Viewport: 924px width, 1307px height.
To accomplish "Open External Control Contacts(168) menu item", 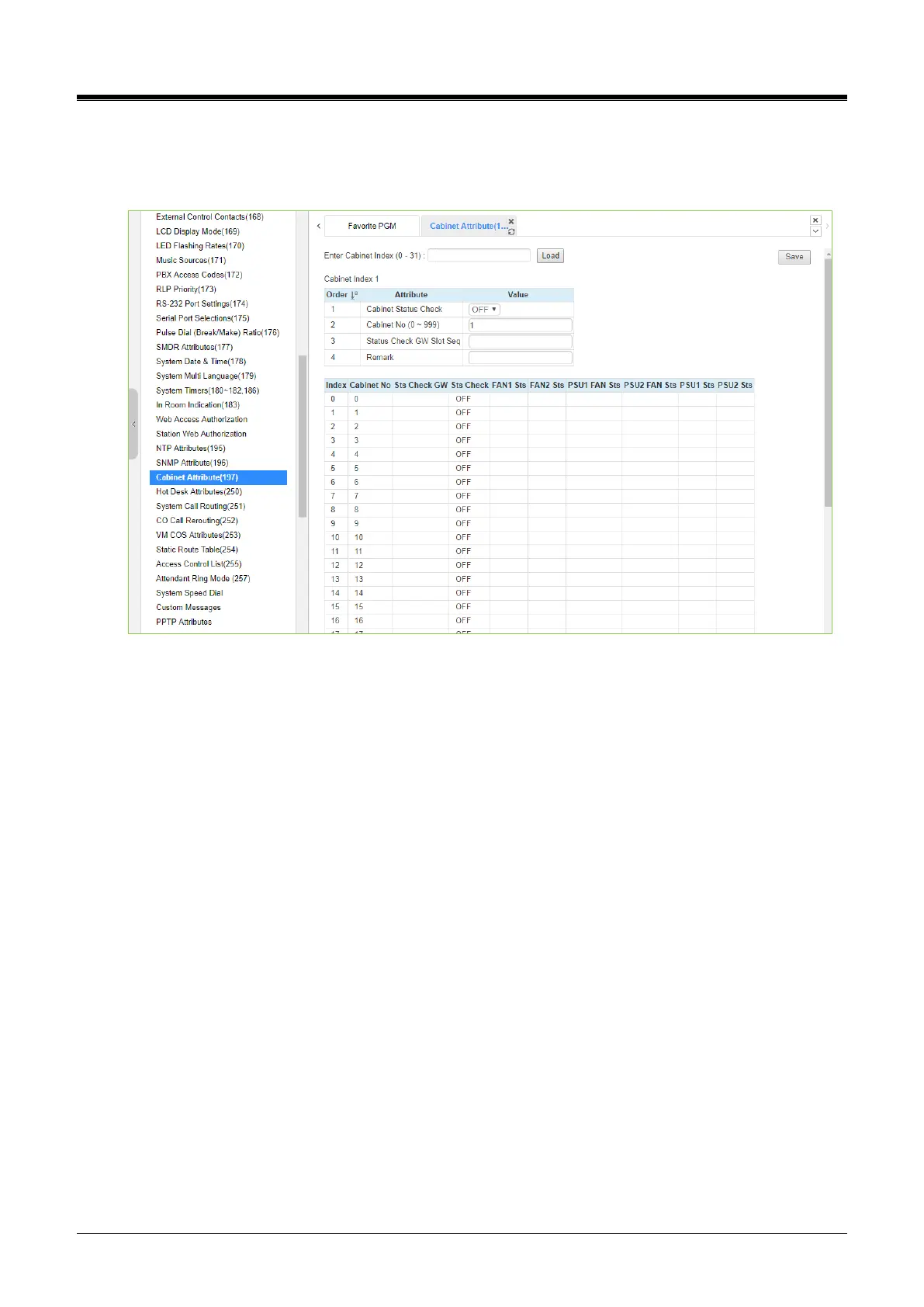I will (x=209, y=217).
